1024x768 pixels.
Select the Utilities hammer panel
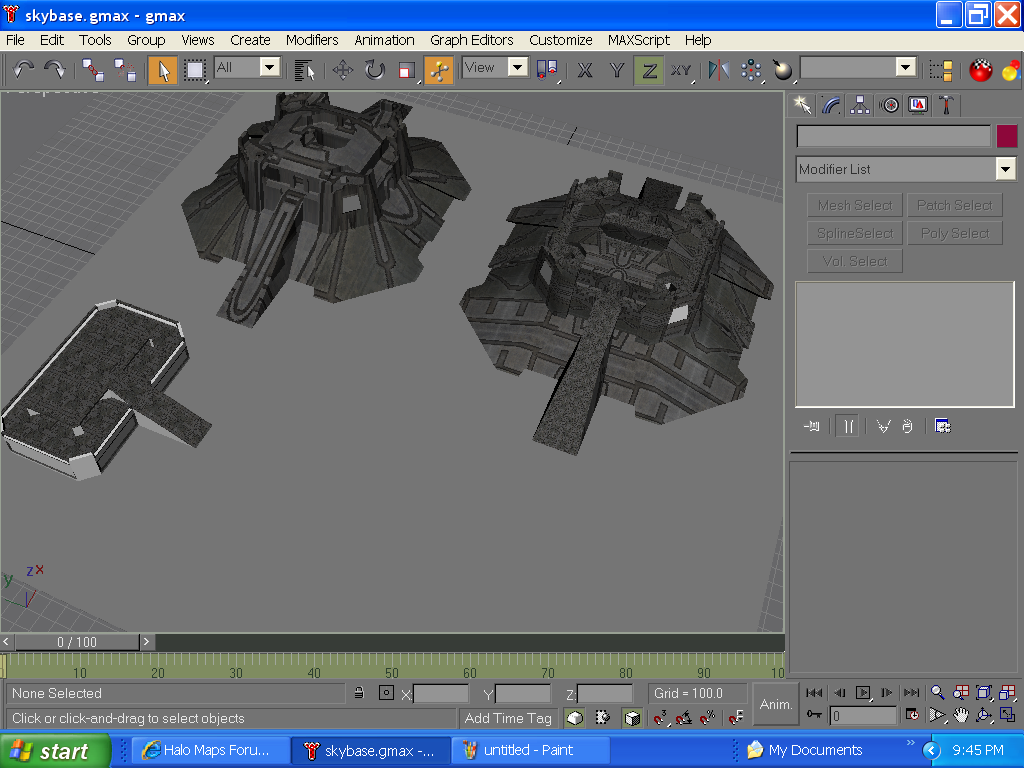pyautogui.click(x=945, y=105)
